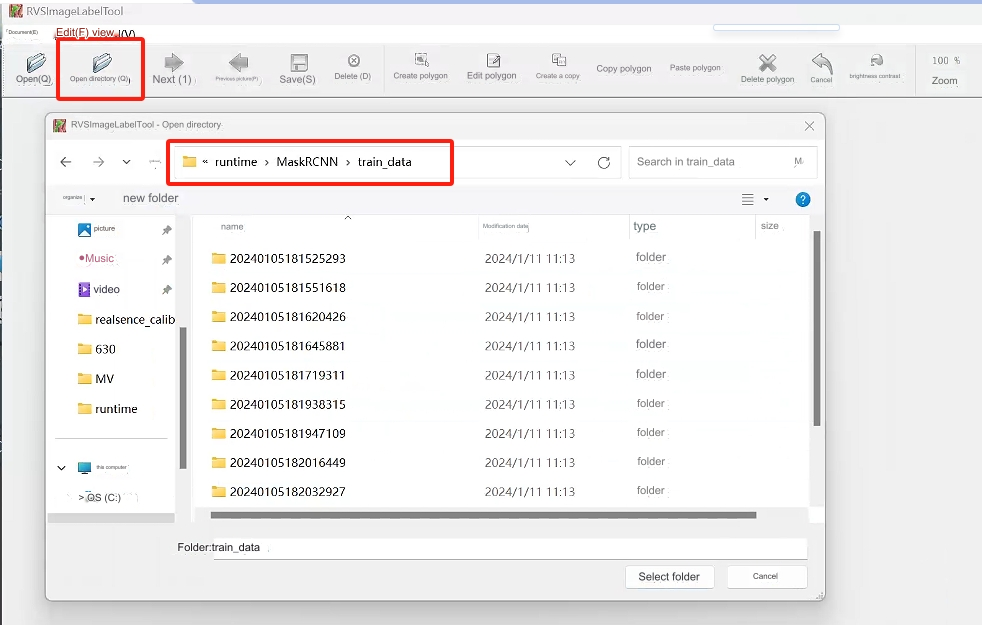Click the Select folder button
Viewport: 982px width, 625px height.
tap(669, 577)
